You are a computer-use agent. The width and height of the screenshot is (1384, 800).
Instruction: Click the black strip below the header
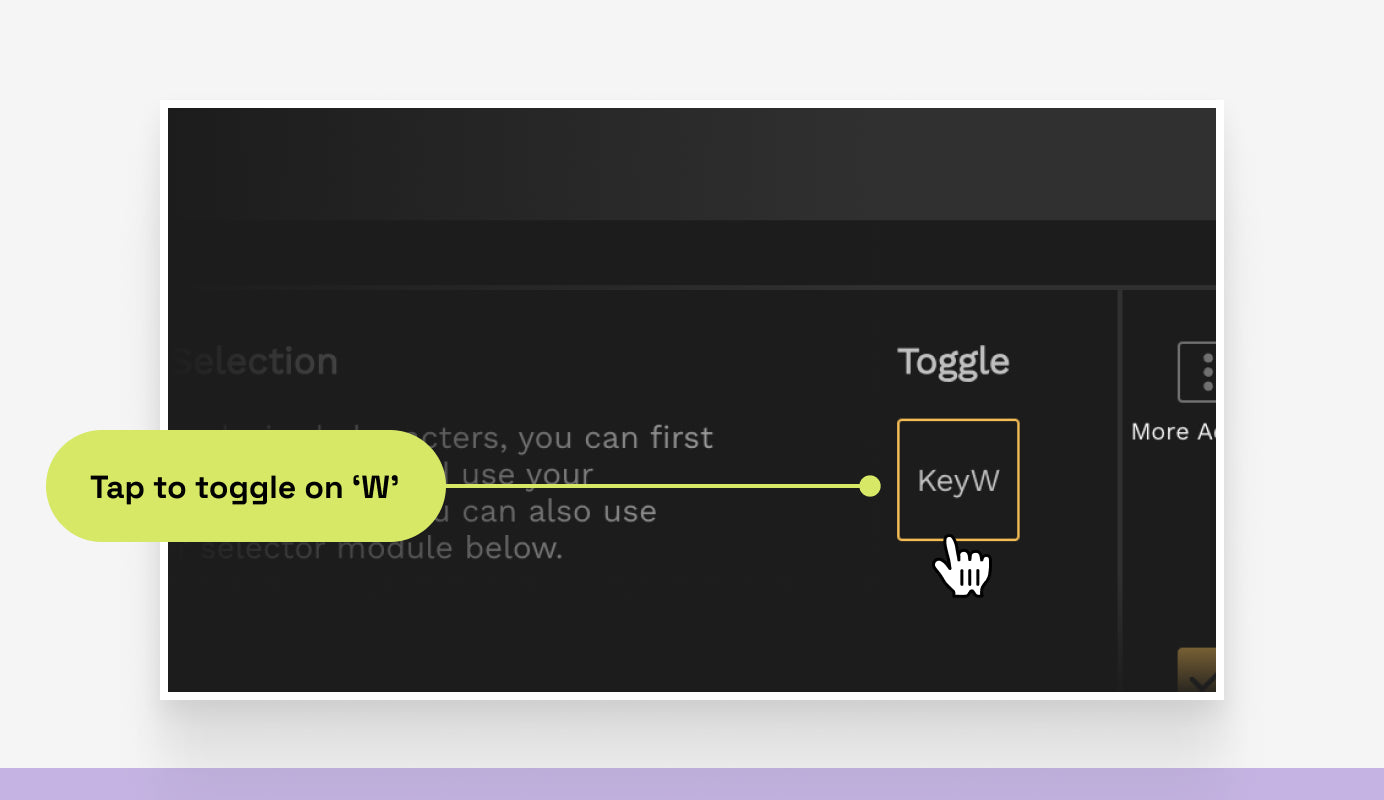pos(690,252)
